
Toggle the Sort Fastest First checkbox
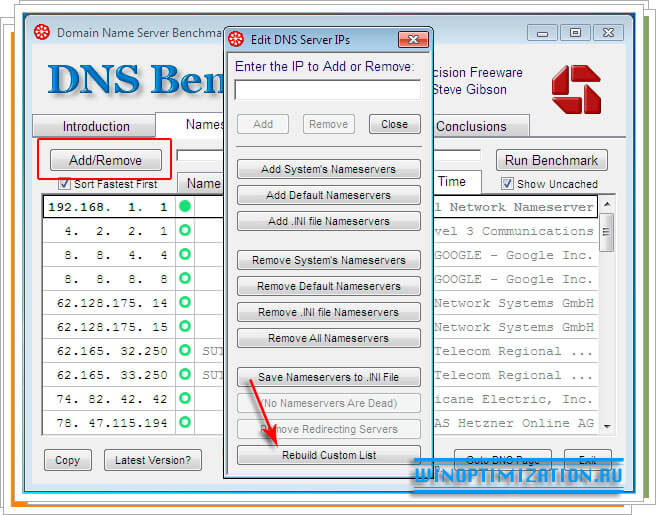(x=65, y=184)
